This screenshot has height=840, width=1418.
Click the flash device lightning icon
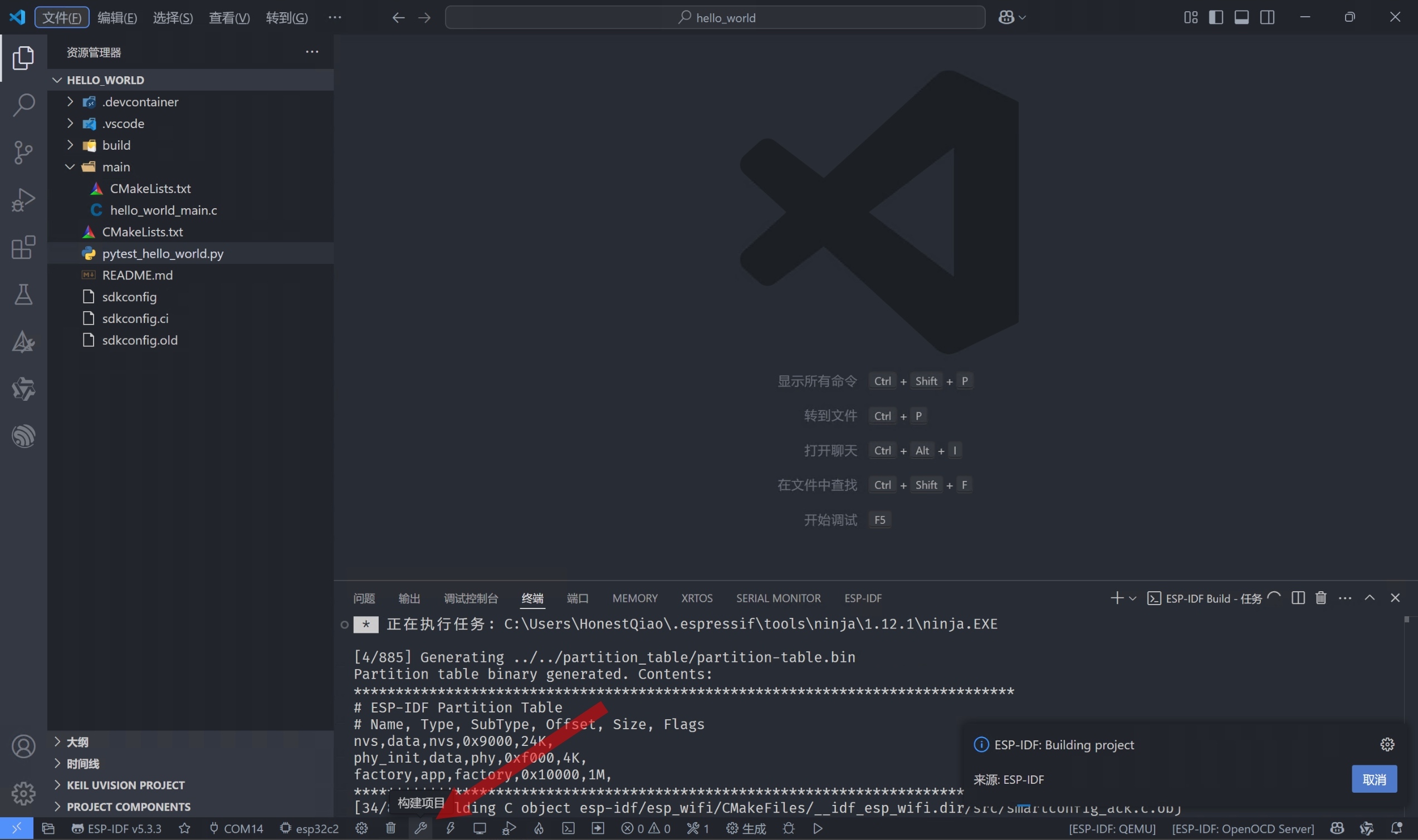[450, 828]
